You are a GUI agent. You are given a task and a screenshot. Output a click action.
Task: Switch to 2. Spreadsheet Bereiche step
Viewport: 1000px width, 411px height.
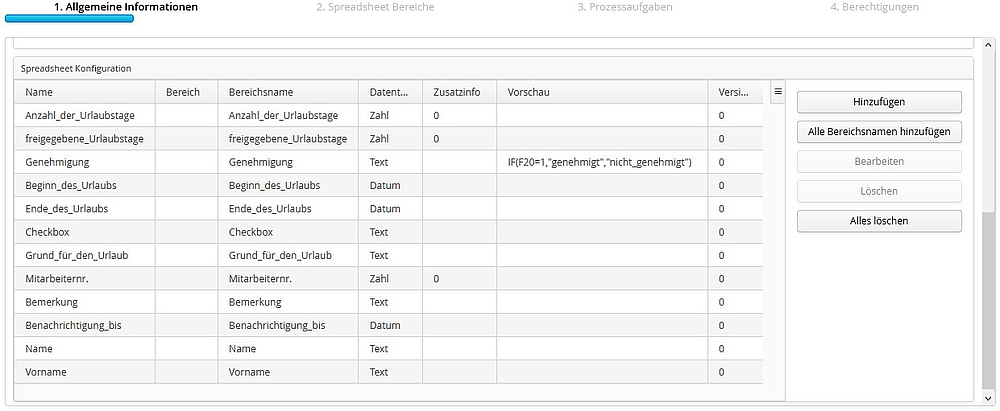click(376, 7)
